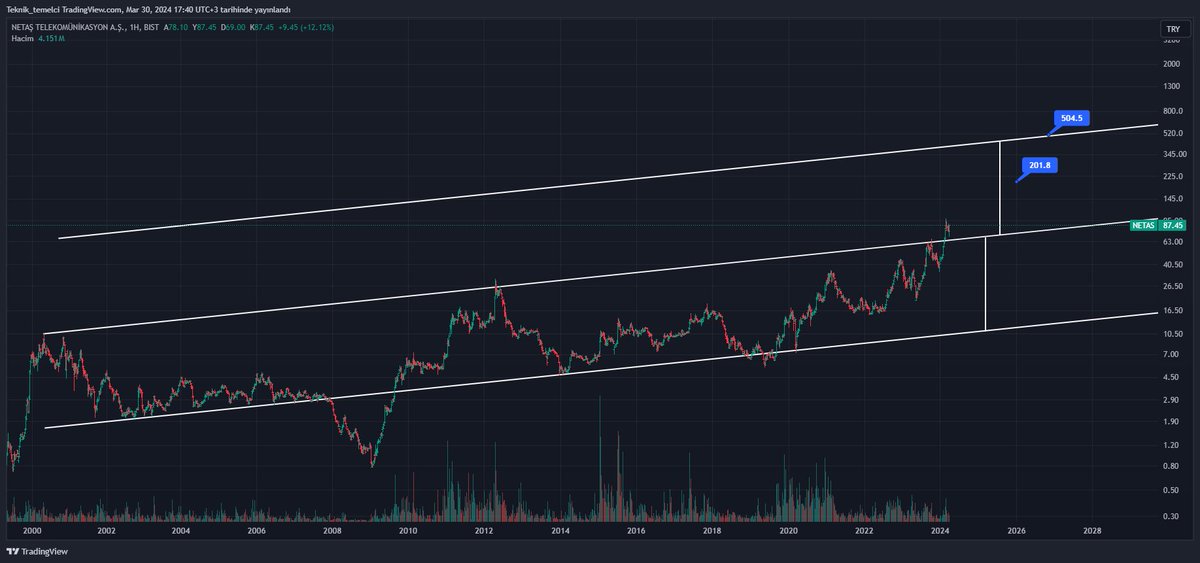Click the 1.90 price axis label
This screenshot has height=563, width=1200.
[x=1172, y=422]
